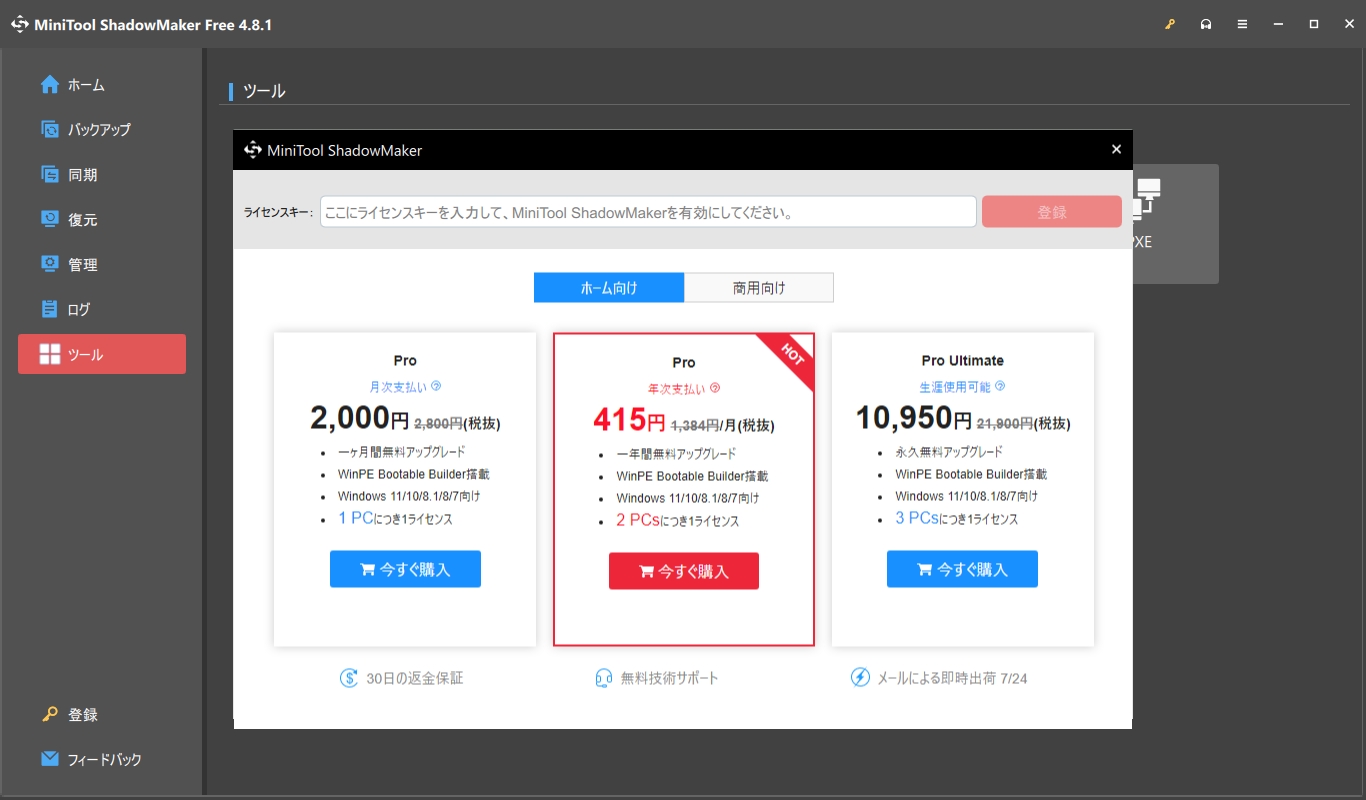Click the key icon in title bar
Viewport: 1366px width, 800px height.
[1170, 24]
